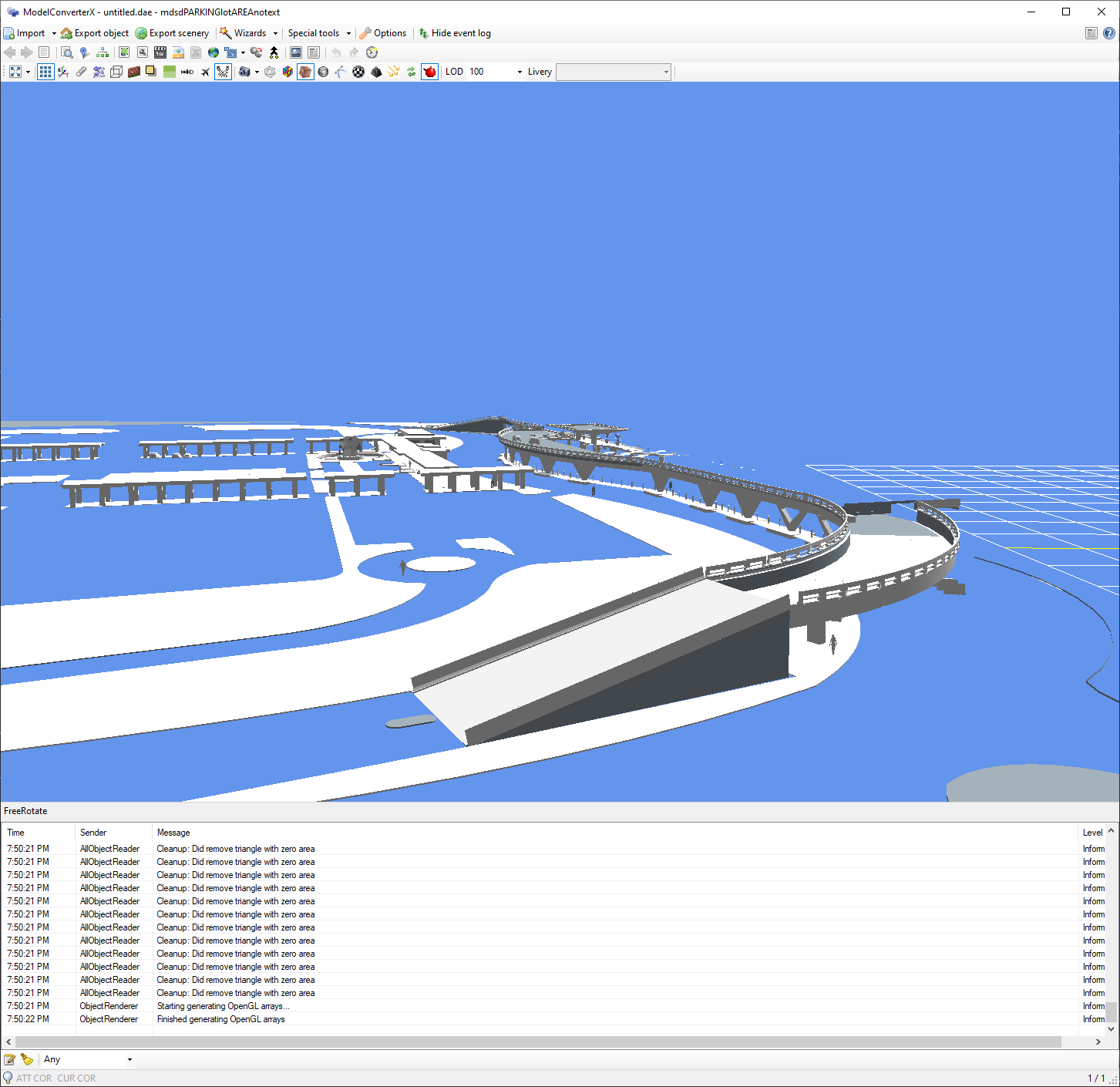Open the 'Any' event filter dropdown
This screenshot has width=1120, height=1087.
coord(129,1059)
